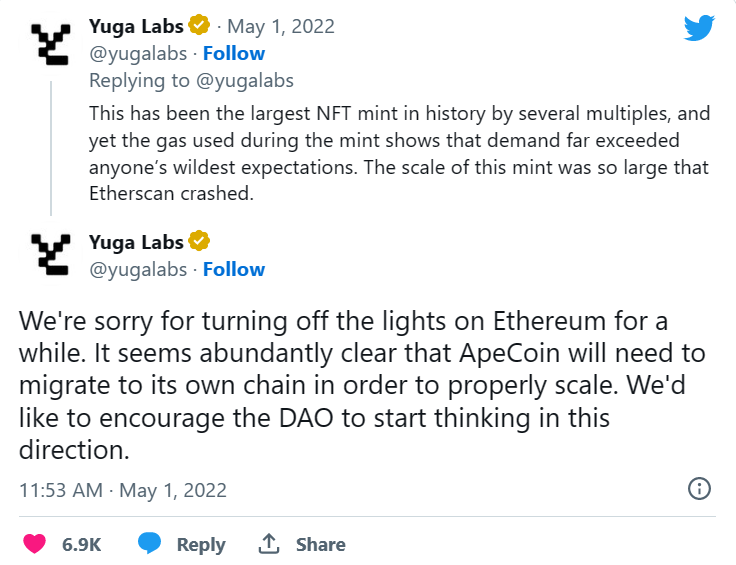
Task: Click the Twitter bird logo
Action: click(699, 29)
